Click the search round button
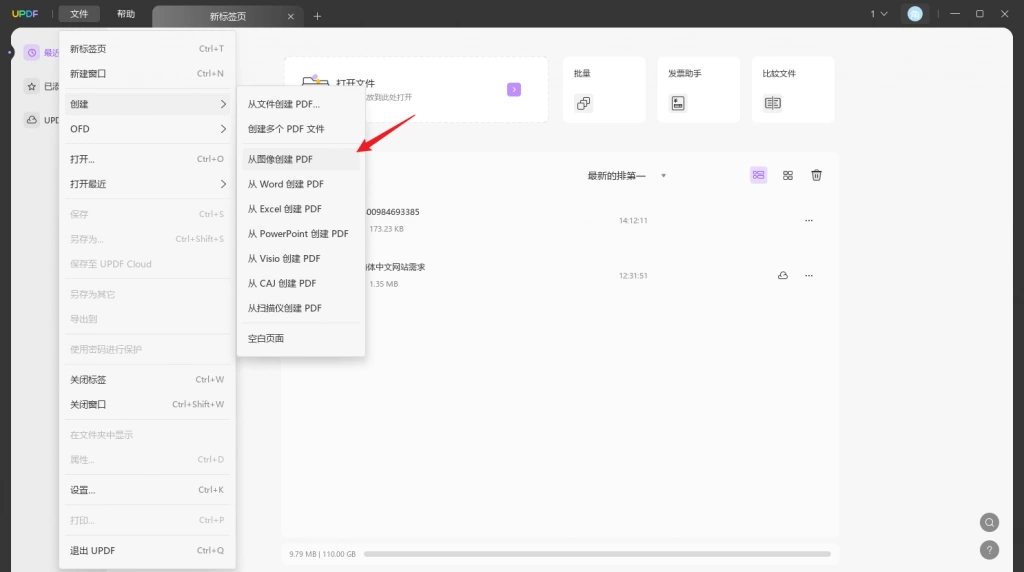This screenshot has width=1024, height=572. coord(989,522)
